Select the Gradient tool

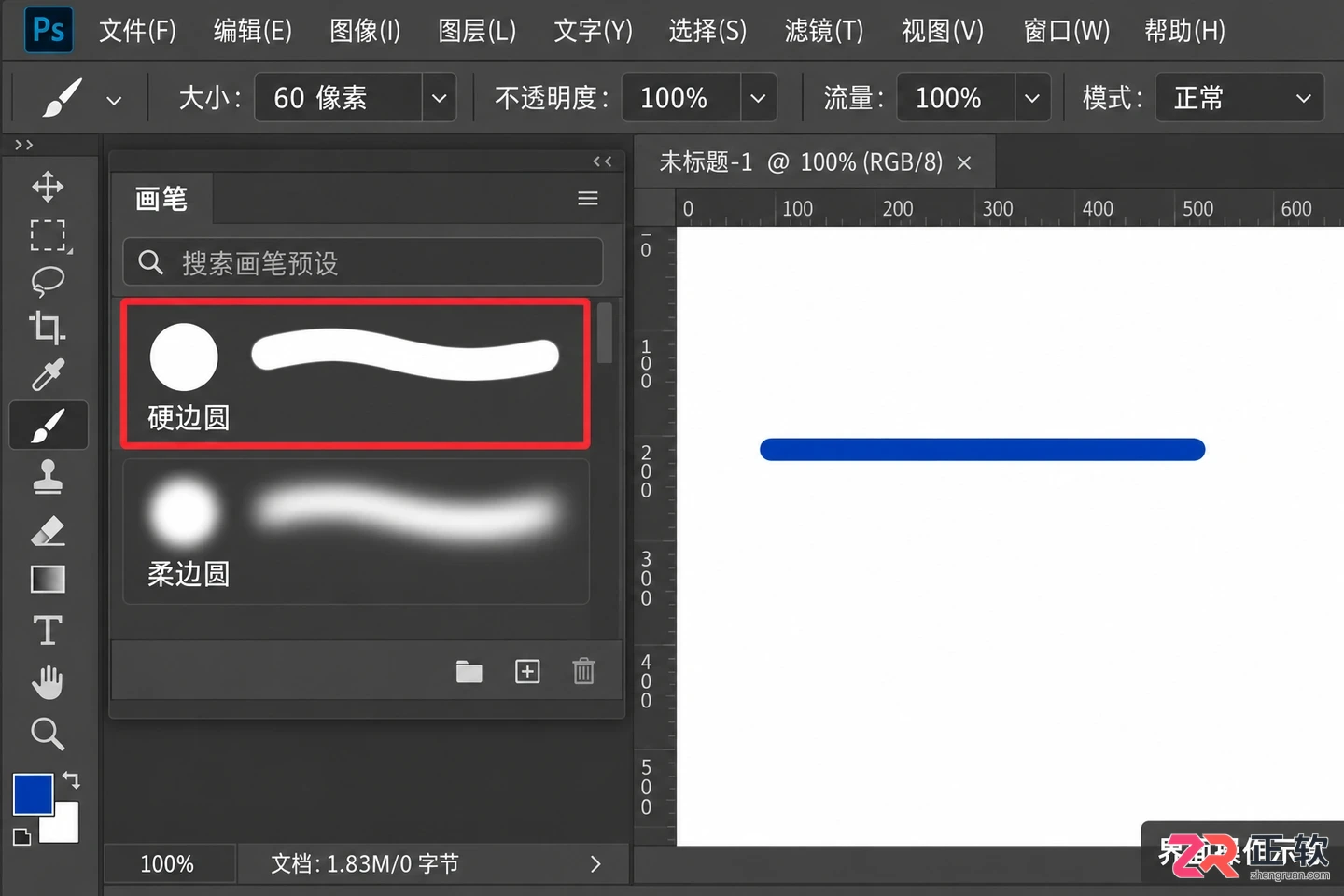click(48, 580)
